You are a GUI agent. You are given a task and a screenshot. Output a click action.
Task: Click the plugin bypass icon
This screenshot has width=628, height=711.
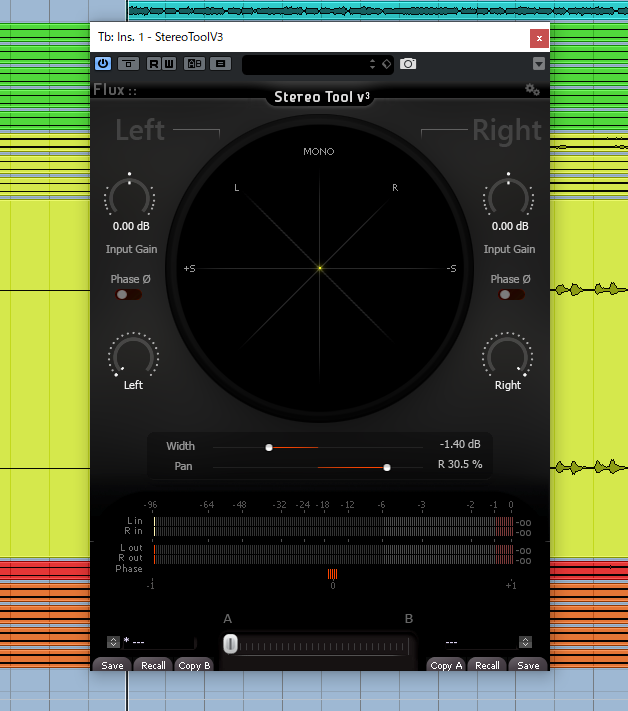[129, 63]
